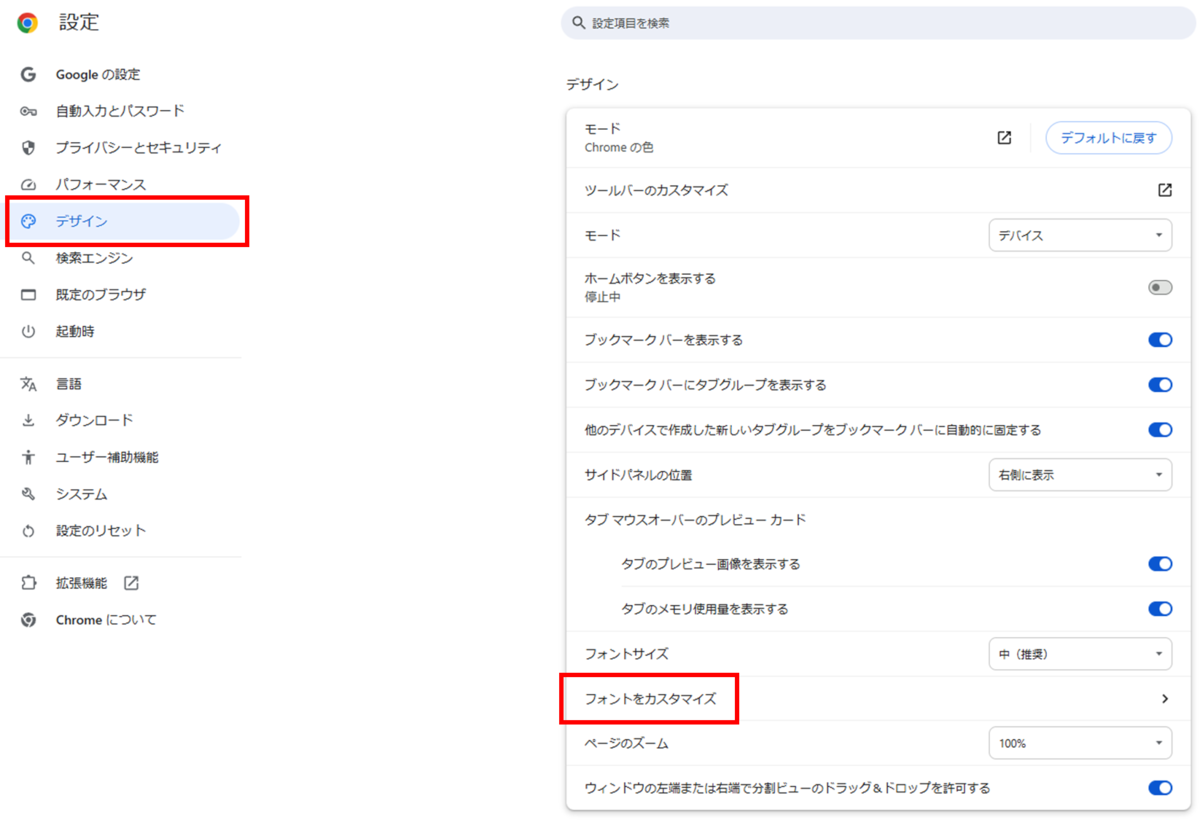Viewport: 1200px width, 820px height.
Task: Click the Chrome logo beside 設定
Action: click(27, 23)
